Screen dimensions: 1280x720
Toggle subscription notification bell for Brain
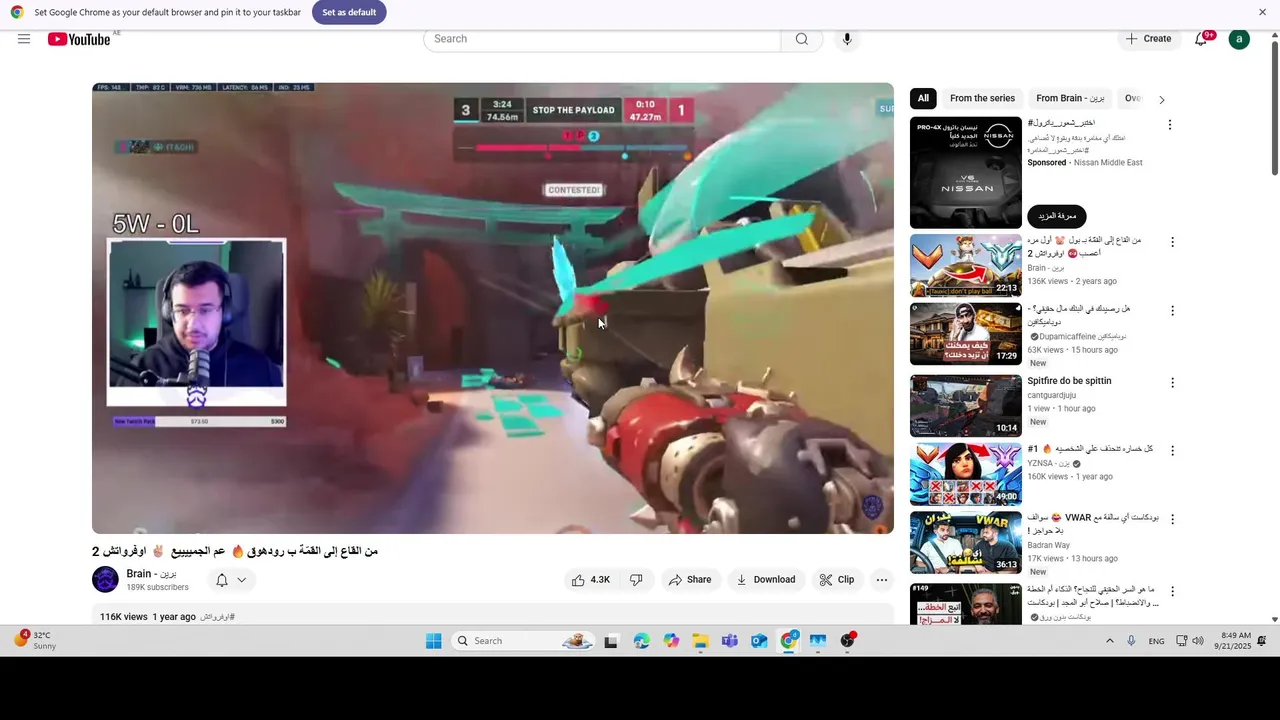(222, 580)
